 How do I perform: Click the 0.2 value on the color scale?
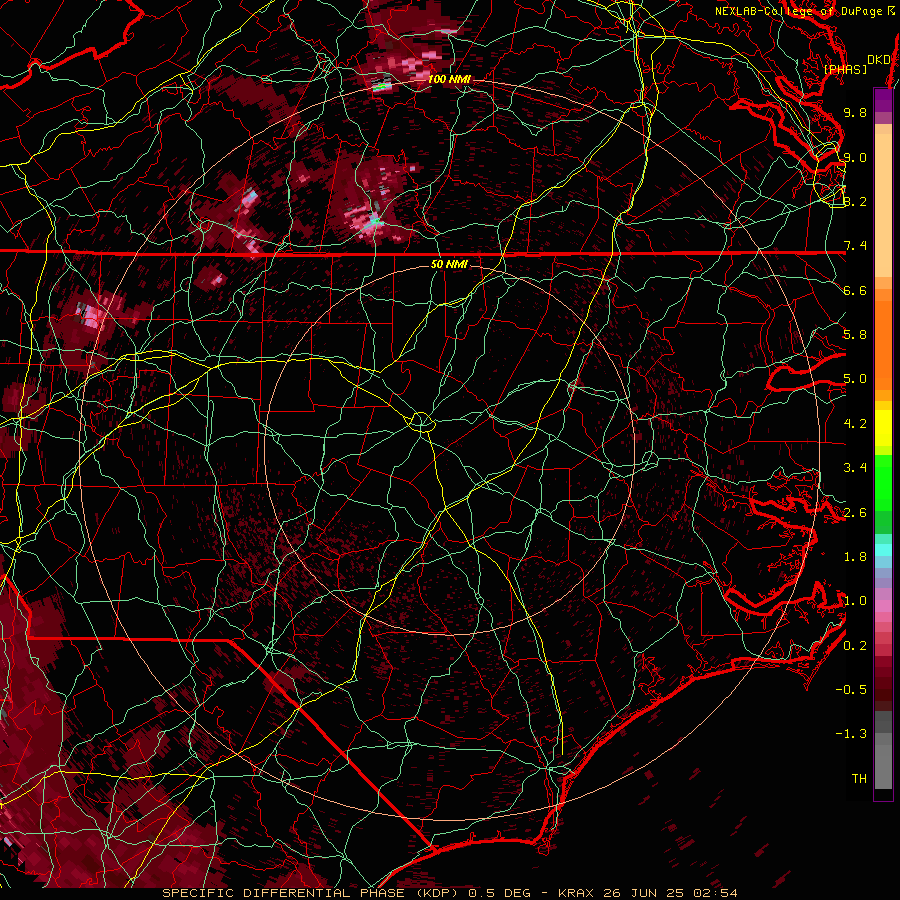(x=855, y=646)
